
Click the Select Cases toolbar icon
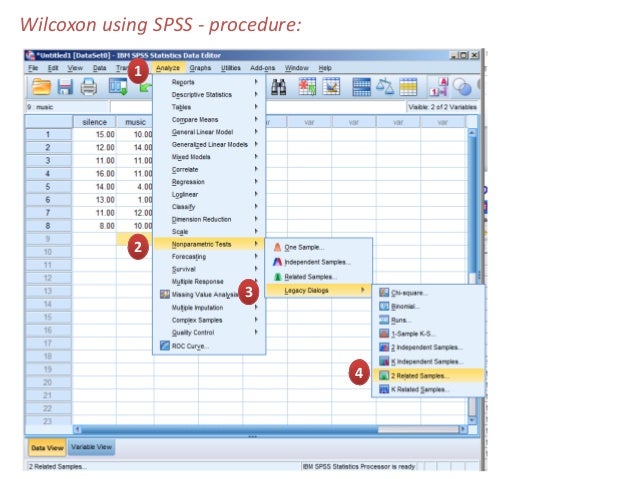[x=408, y=87]
